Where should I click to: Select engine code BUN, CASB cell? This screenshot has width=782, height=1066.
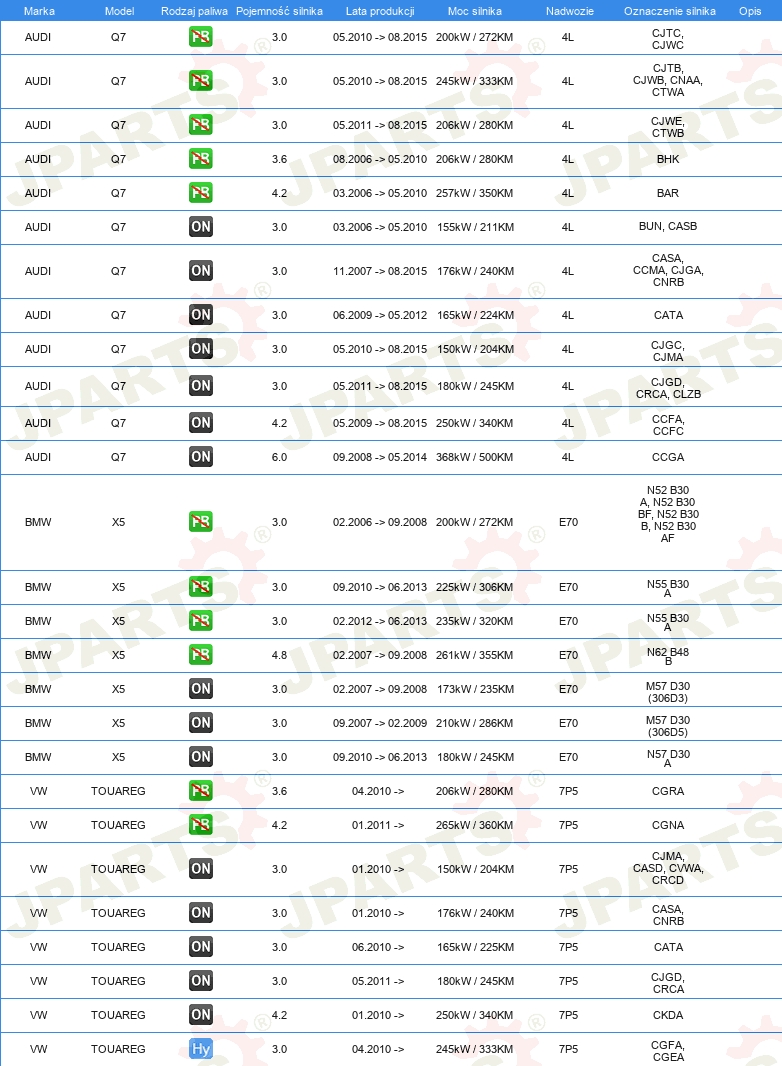668,226
